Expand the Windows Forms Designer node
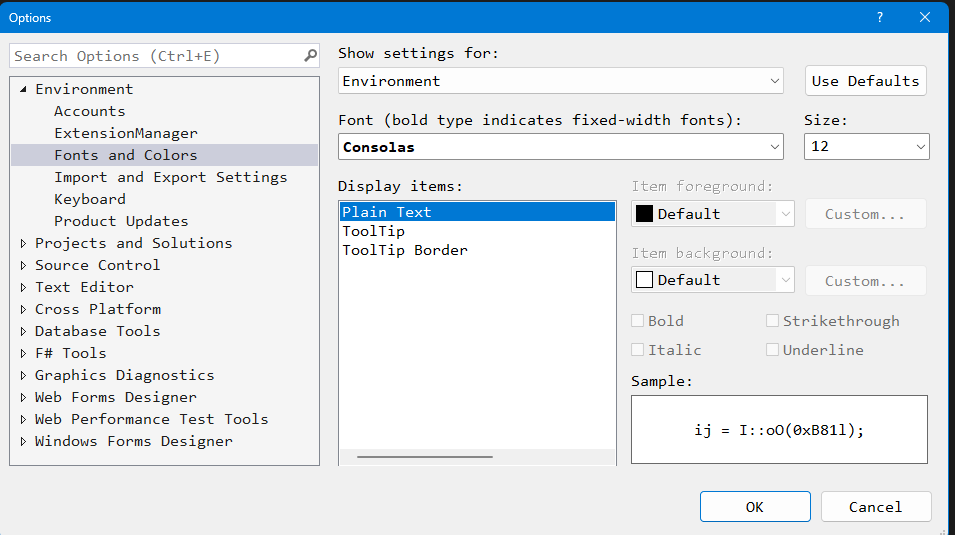This screenshot has width=955, height=535. [24, 441]
